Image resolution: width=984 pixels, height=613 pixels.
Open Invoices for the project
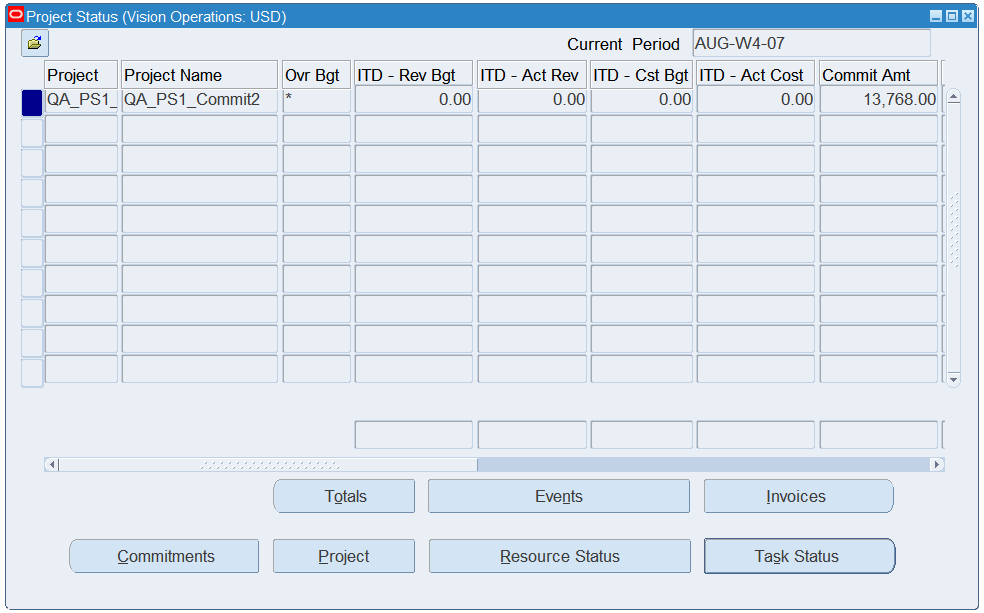click(798, 496)
